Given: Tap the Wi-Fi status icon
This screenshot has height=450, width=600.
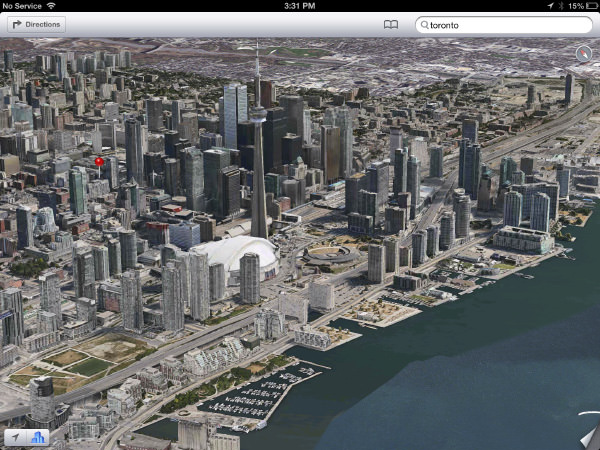Looking at the screenshot, I should point(51,5).
